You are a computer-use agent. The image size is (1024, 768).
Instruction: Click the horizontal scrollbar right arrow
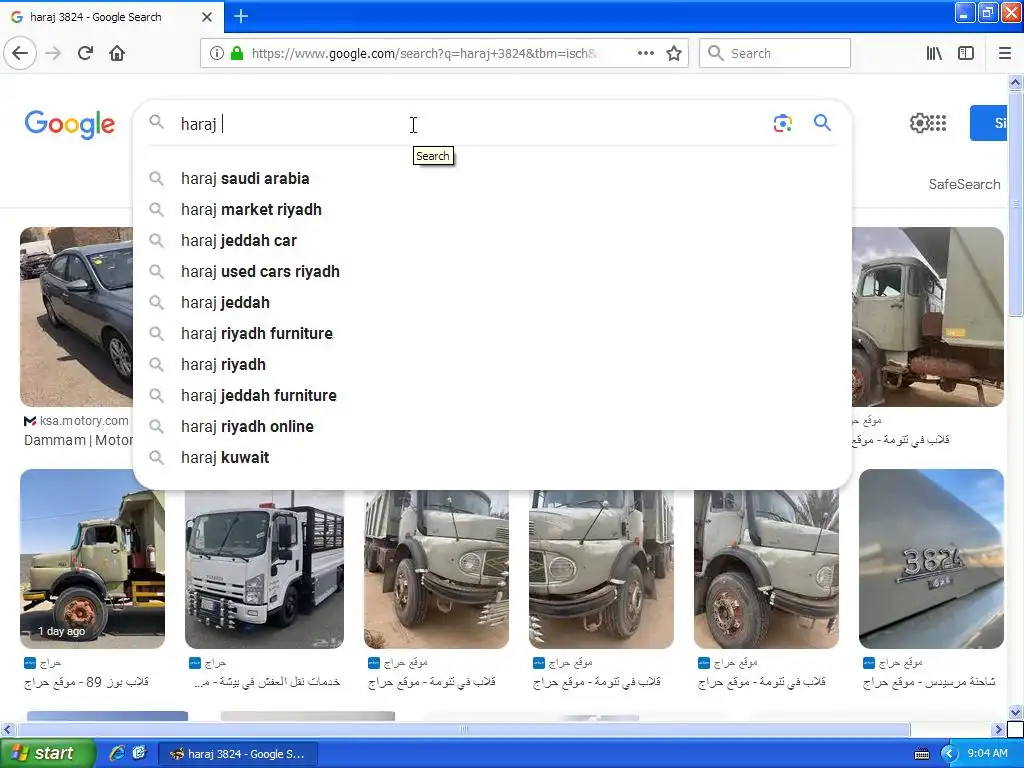(x=999, y=729)
